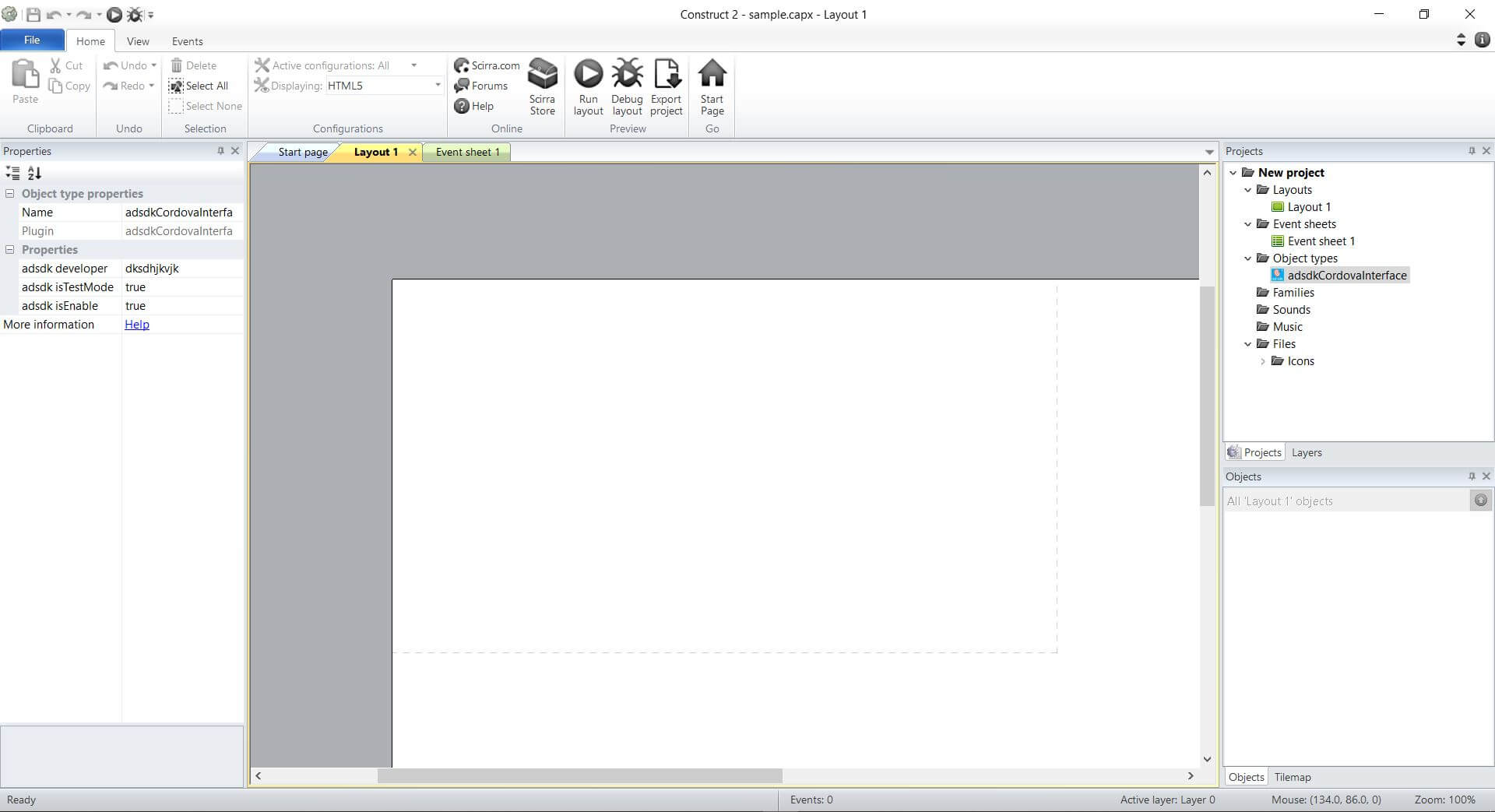Open the Scirra Store
Image resolution: width=1495 pixels, height=812 pixels.
543,86
